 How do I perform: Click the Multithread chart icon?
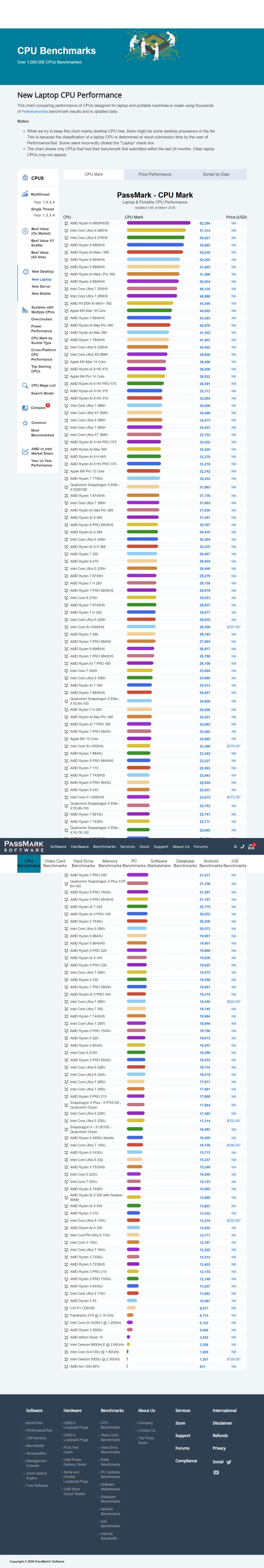point(25,194)
